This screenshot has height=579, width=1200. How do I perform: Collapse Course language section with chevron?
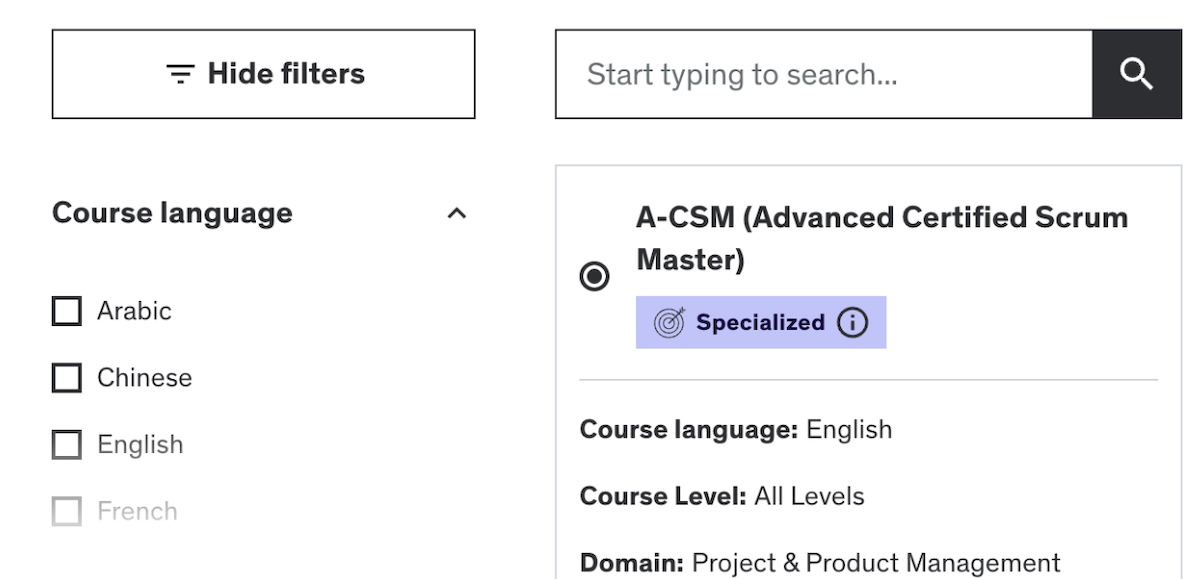(456, 213)
